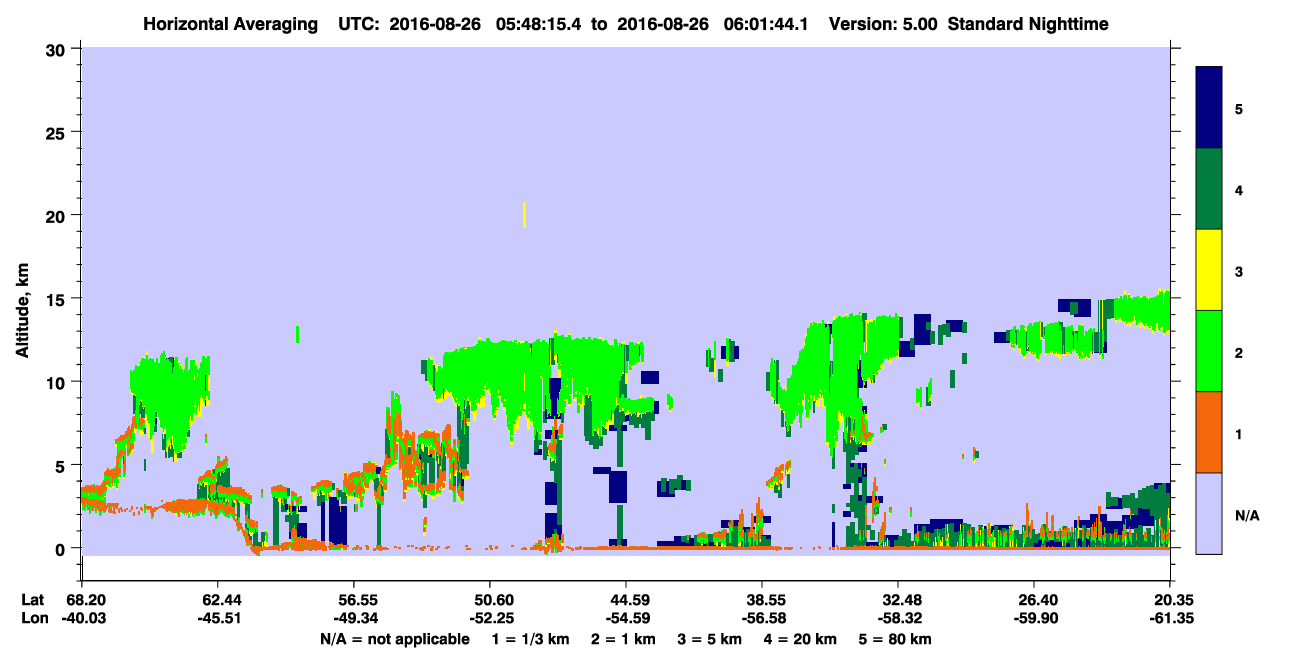Viewport: 1300px width, 667px height.
Task: Click the start time '05:48:15.4' in title
Action: click(x=537, y=24)
